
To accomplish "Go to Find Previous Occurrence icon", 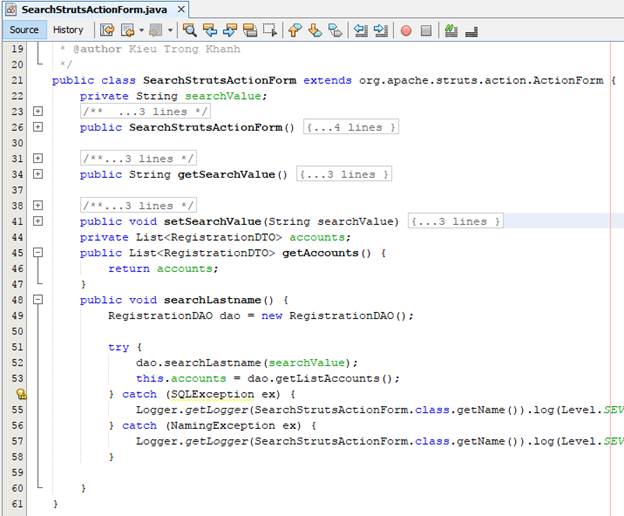I will (210, 30).
